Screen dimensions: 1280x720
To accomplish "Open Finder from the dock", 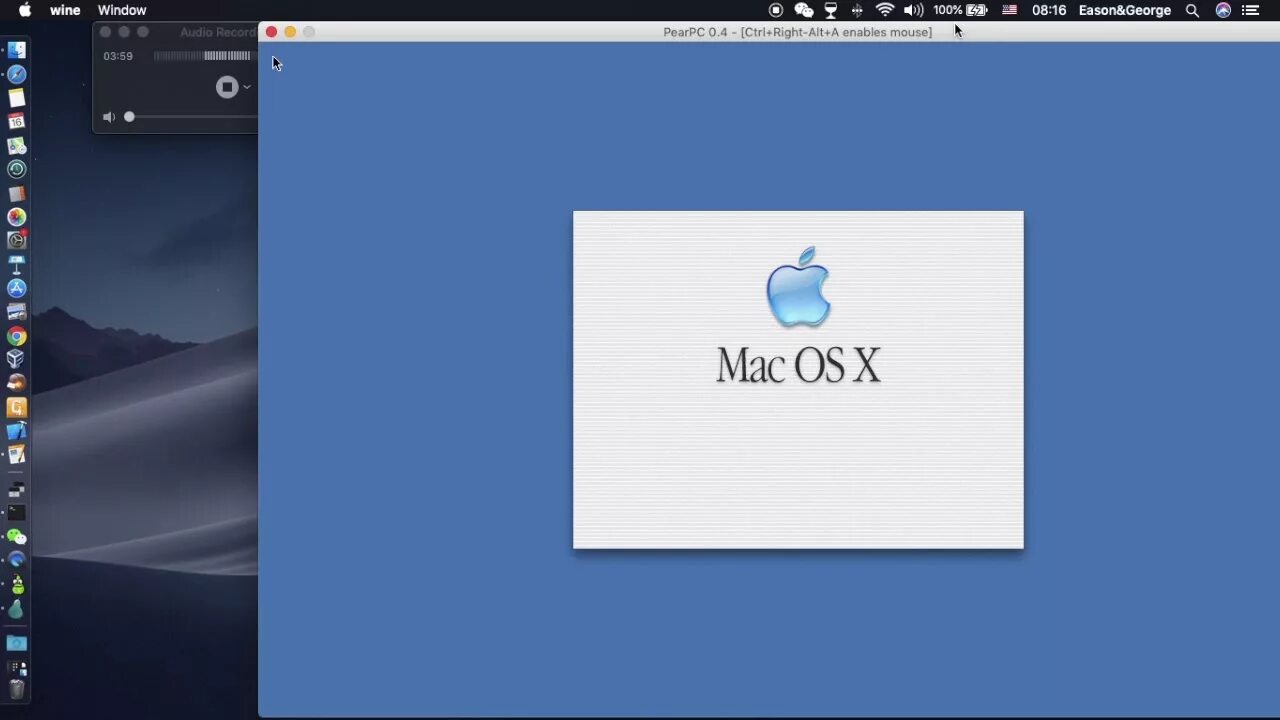I will pos(17,50).
